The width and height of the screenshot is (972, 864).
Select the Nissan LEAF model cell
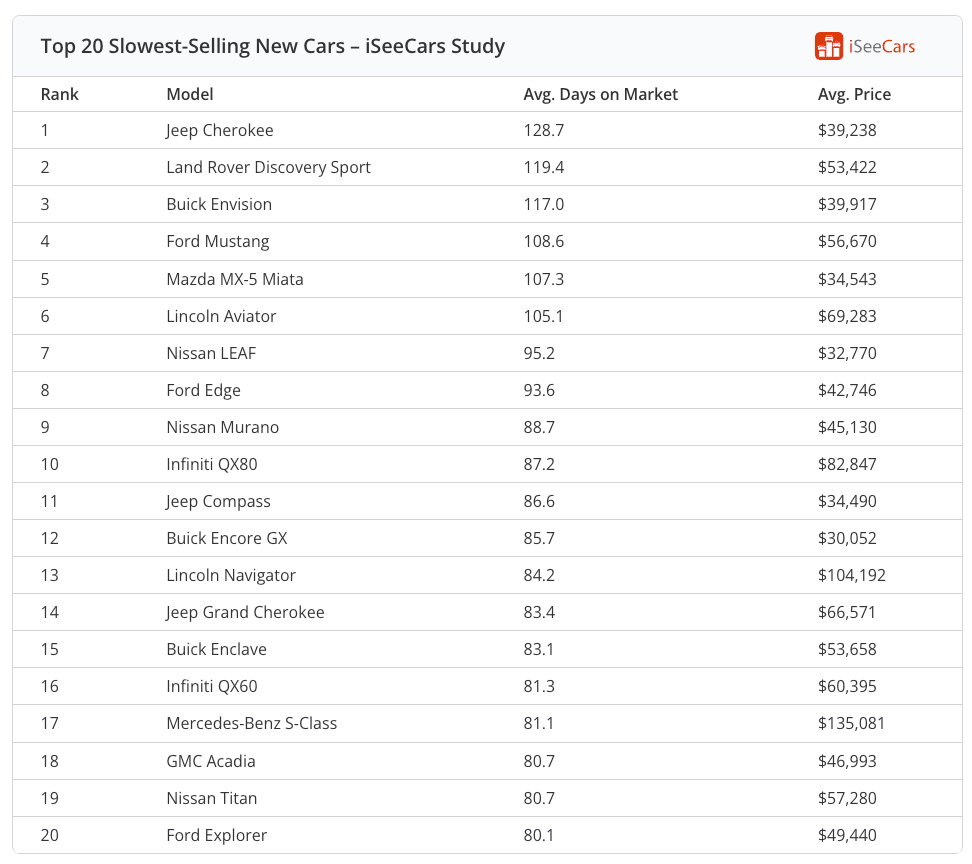(212, 353)
